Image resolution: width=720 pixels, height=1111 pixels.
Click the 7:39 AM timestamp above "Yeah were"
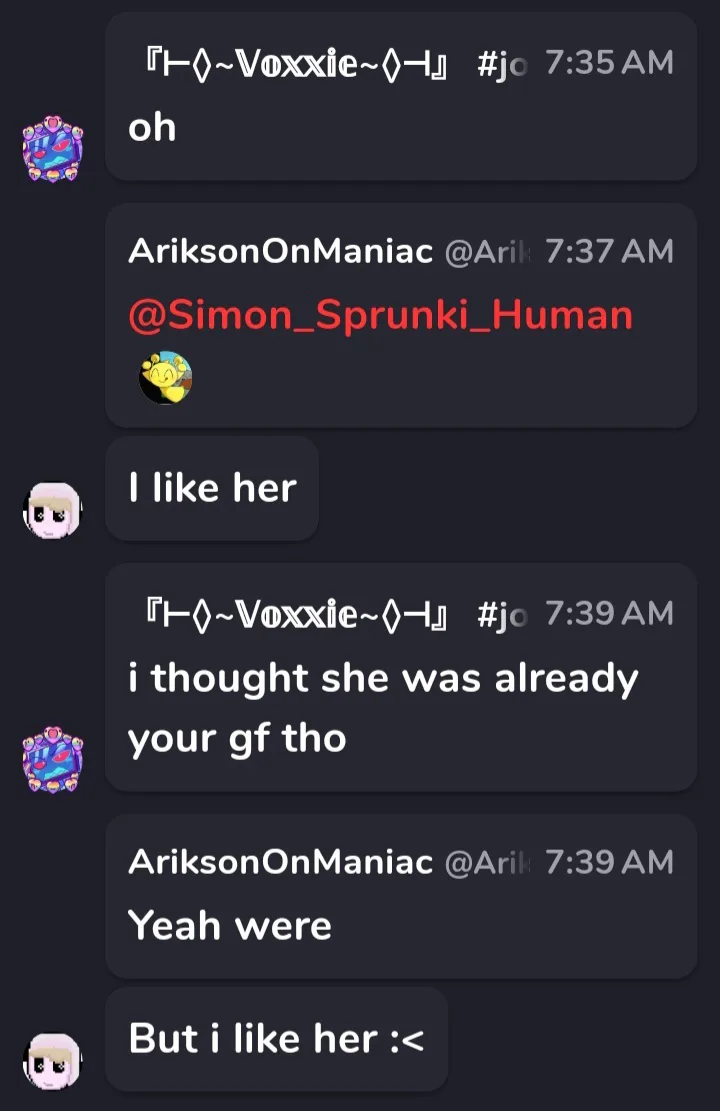(609, 862)
